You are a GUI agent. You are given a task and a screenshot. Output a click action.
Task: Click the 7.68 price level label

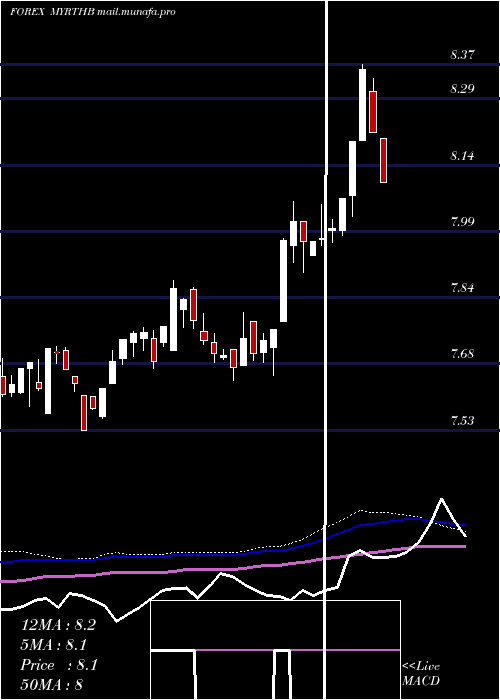[x=462, y=354]
